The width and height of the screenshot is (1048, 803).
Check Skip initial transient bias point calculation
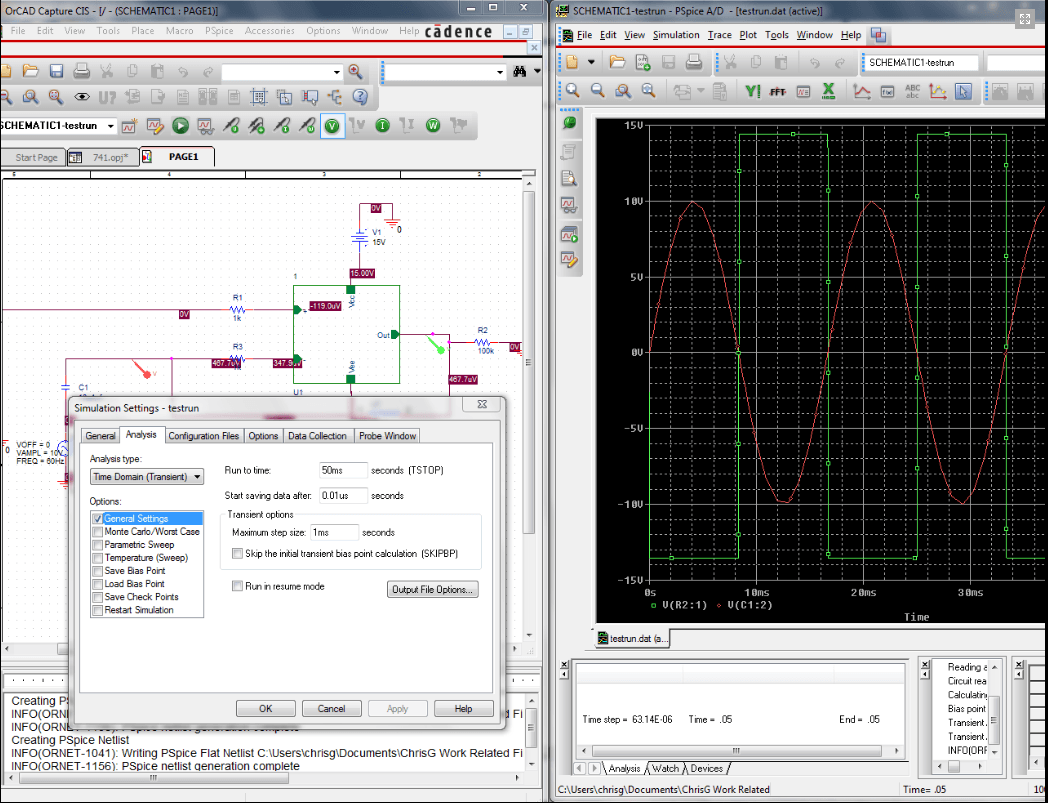click(x=238, y=553)
